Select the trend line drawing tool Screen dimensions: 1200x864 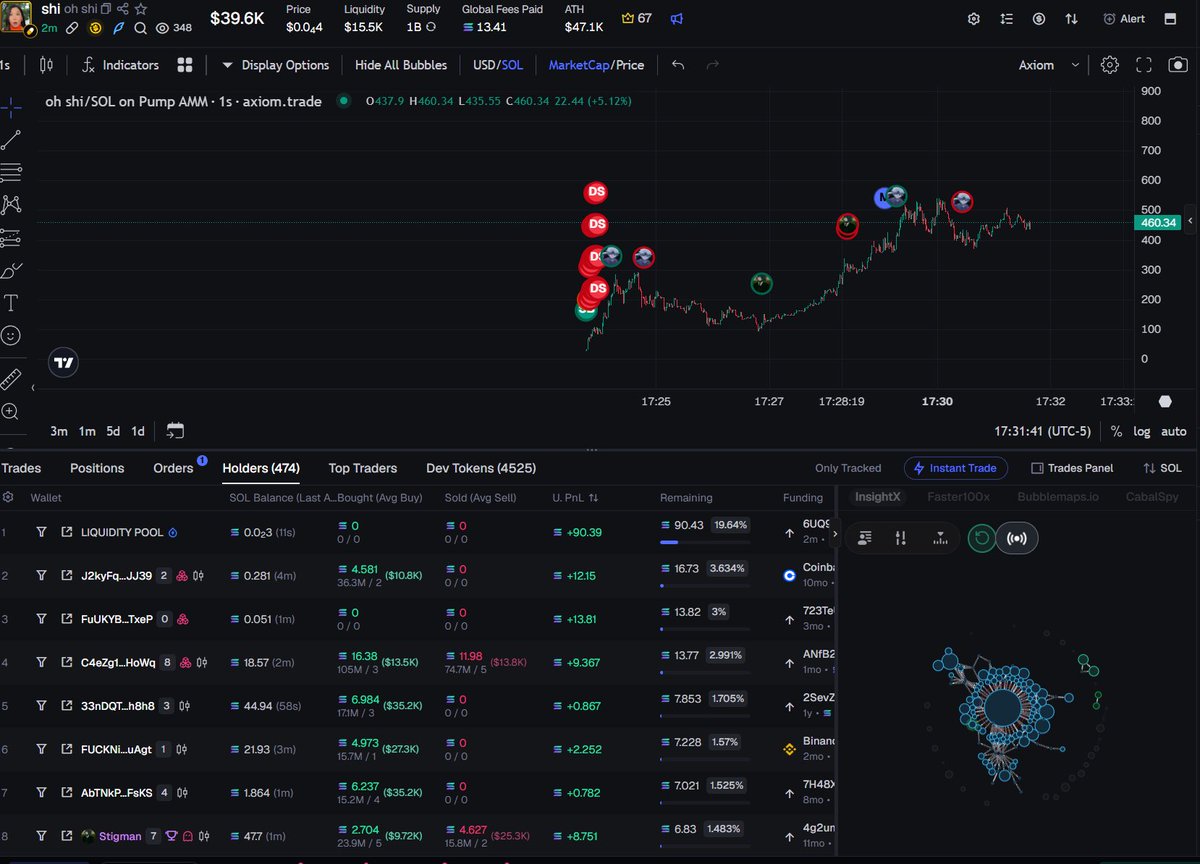click(x=11, y=140)
